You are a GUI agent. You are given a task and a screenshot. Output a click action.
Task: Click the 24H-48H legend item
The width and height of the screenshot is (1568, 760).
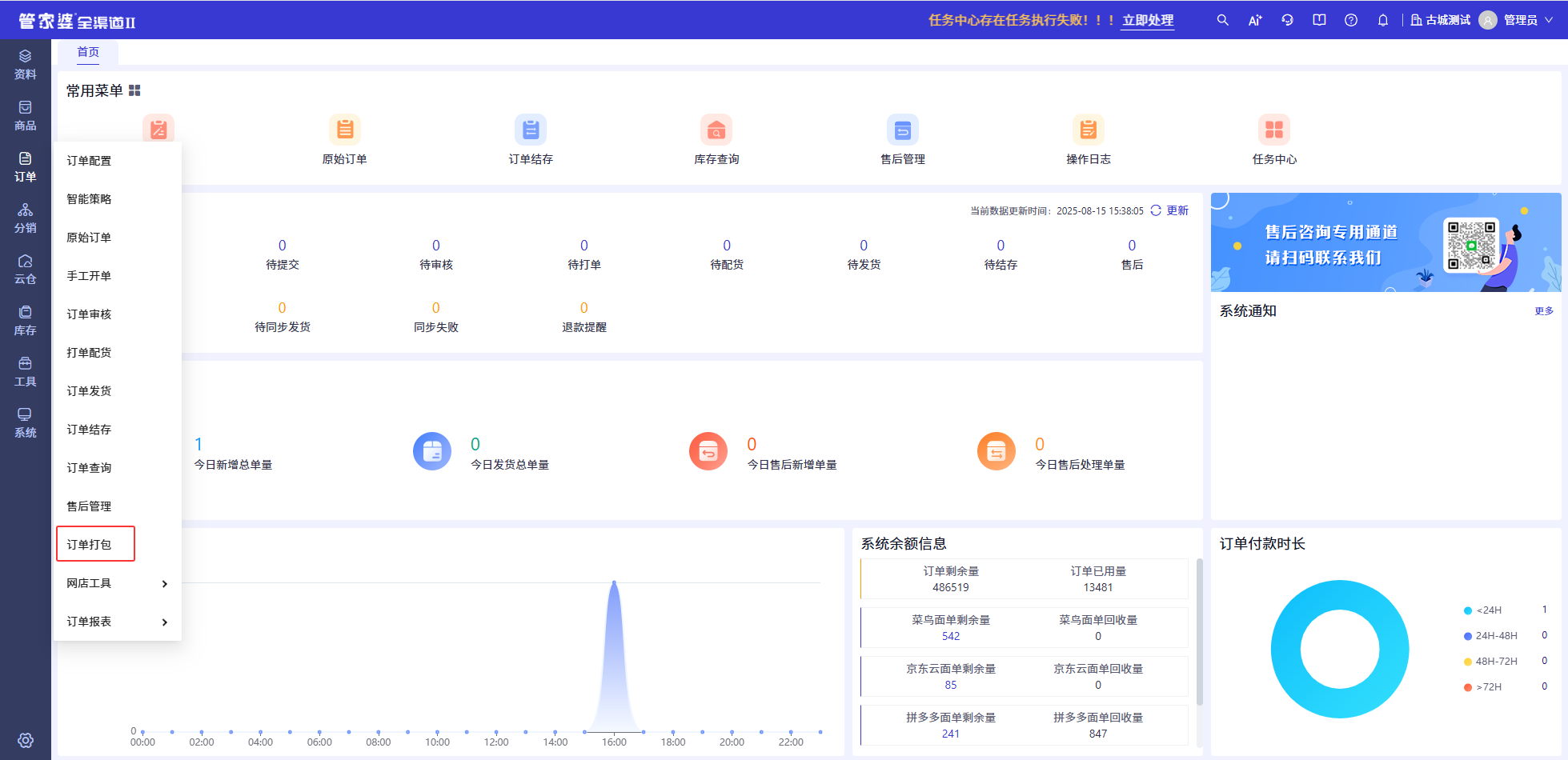[1490, 636]
